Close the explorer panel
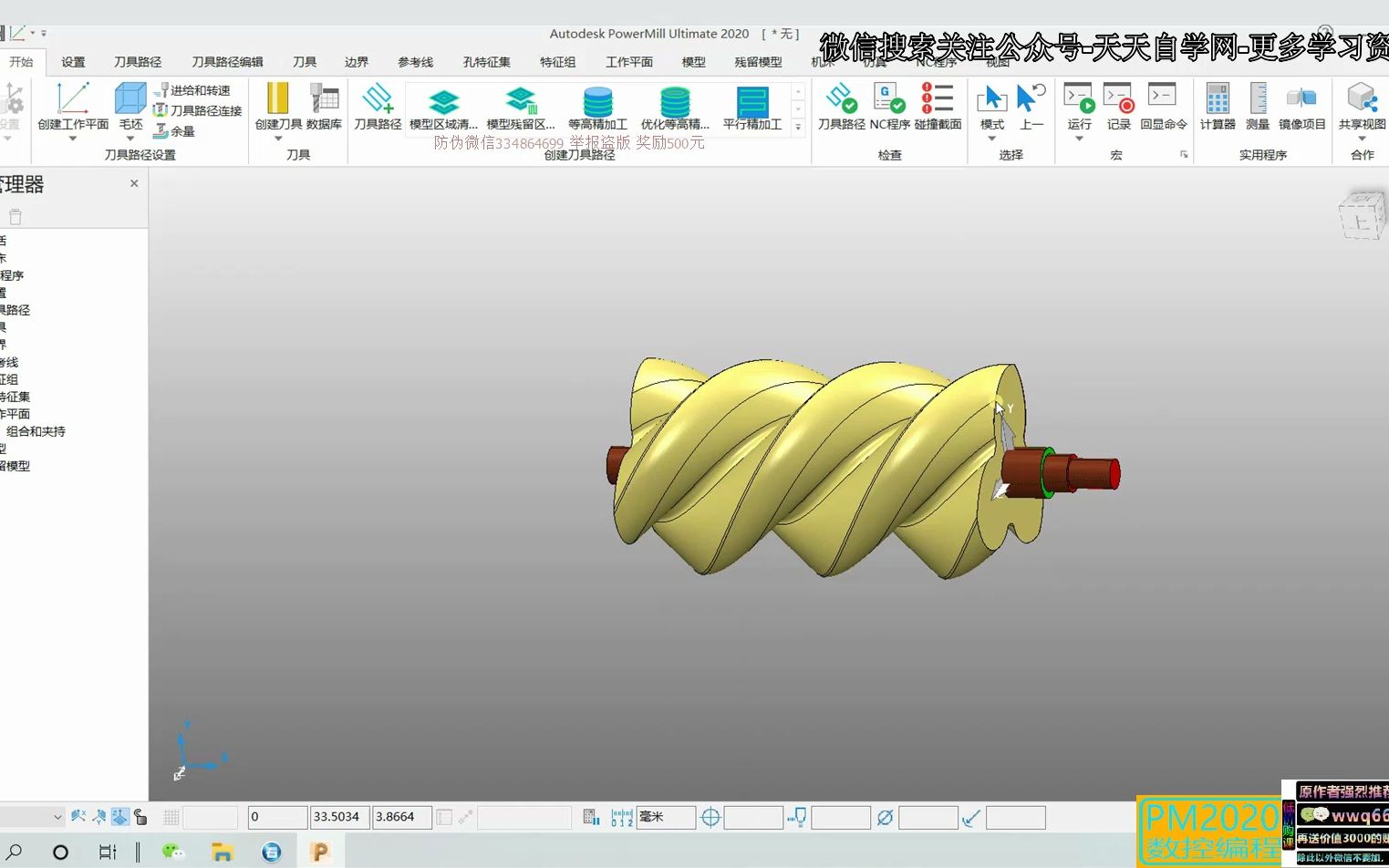The image size is (1389, 868). pyautogui.click(x=134, y=183)
